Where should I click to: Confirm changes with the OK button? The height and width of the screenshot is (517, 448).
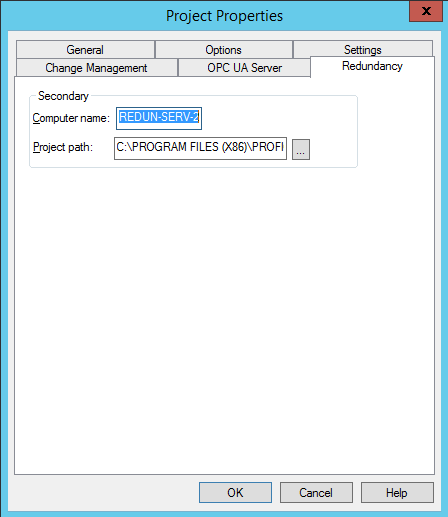pyautogui.click(x=235, y=492)
